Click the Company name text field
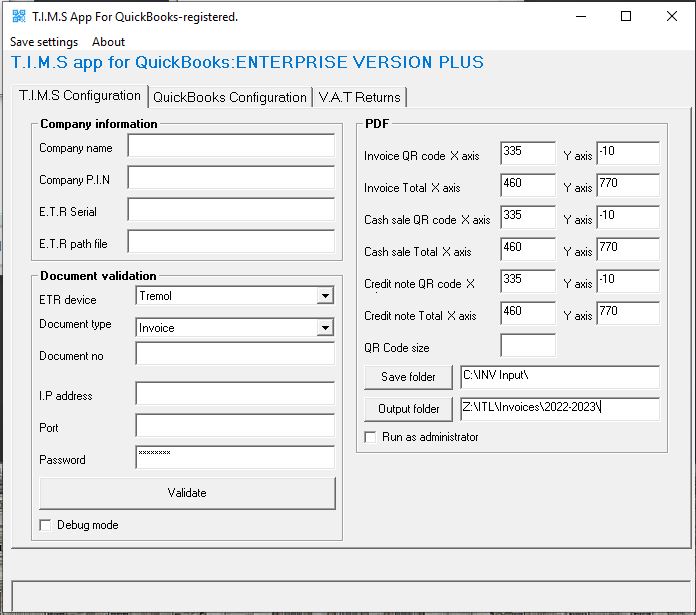 [231, 147]
